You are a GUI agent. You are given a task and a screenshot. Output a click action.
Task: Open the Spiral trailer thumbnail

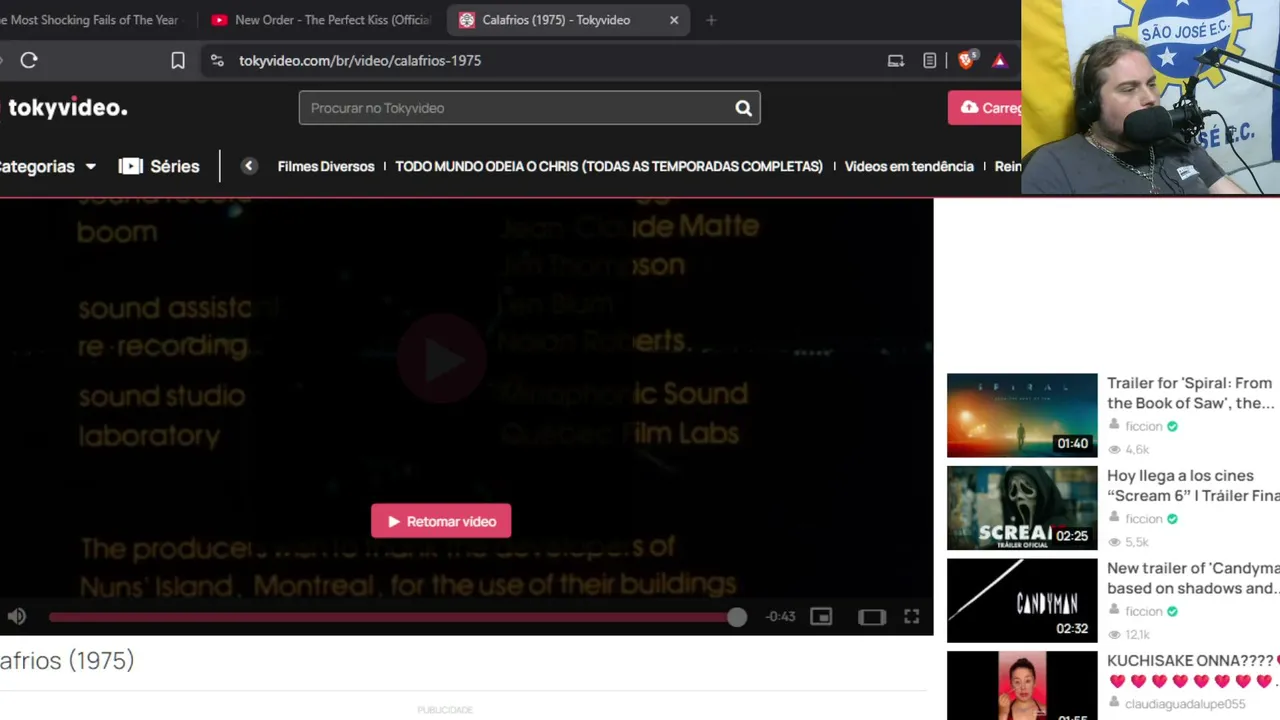[1022, 415]
